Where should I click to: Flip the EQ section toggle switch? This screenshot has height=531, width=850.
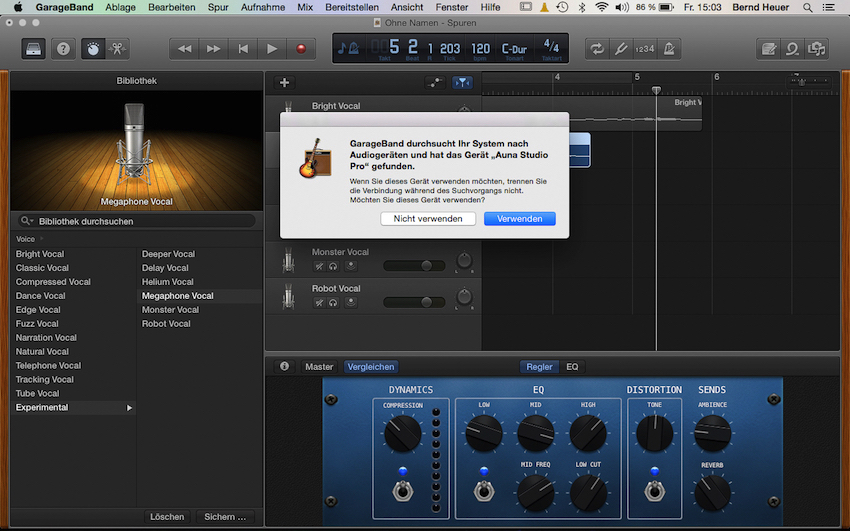(484, 491)
